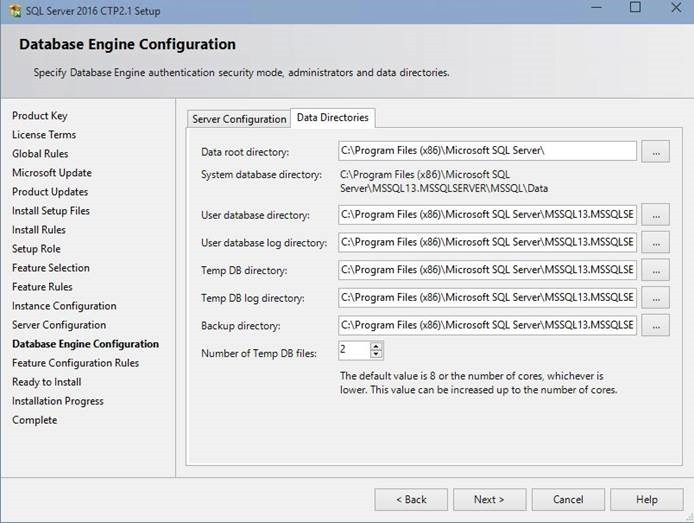
Task: Select Install Rules step in sidebar
Action: pos(39,230)
